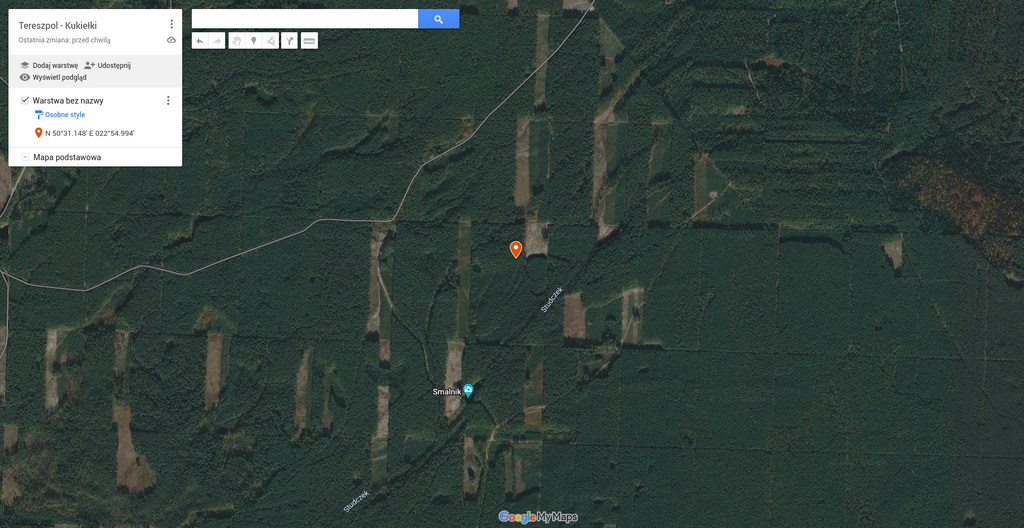Screen dimensions: 1024x528
Task: Click in the map search input field
Action: pyautogui.click(x=305, y=19)
